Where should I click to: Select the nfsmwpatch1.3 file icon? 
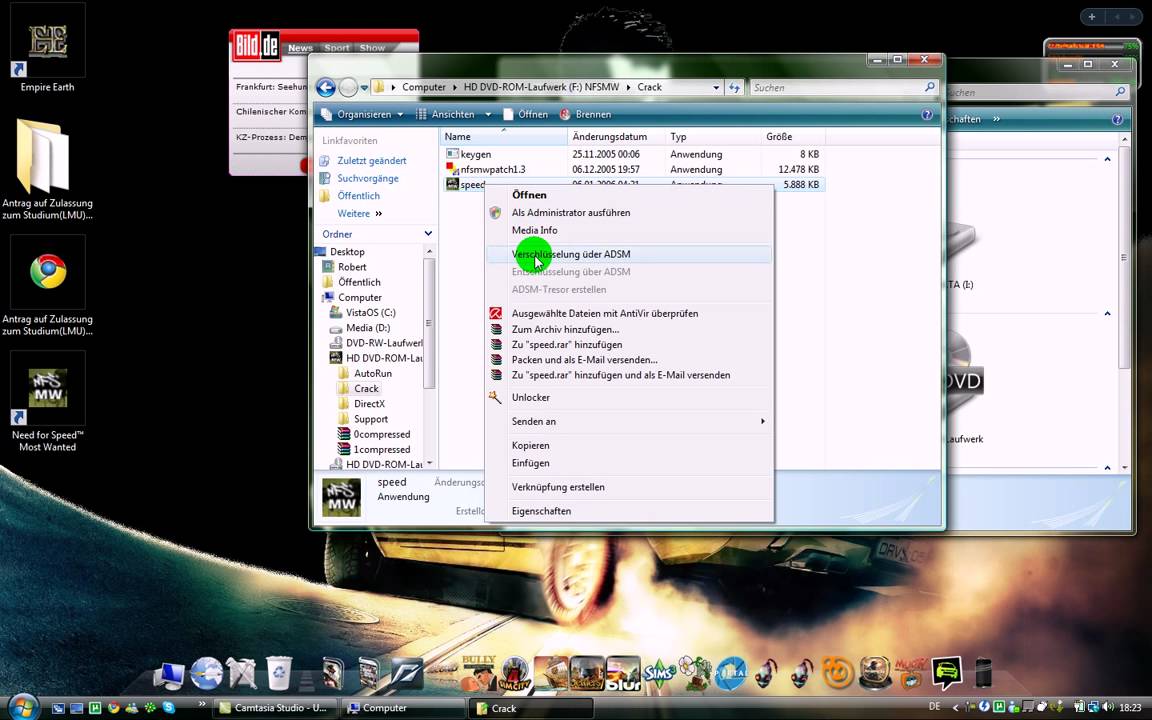[452, 169]
